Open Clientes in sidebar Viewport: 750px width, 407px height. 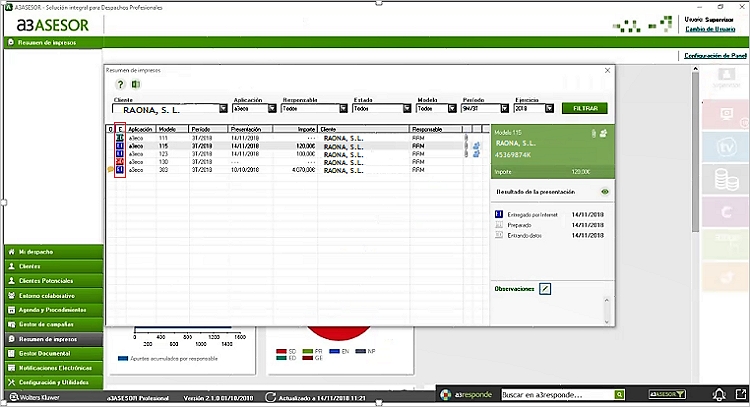pos(54,266)
